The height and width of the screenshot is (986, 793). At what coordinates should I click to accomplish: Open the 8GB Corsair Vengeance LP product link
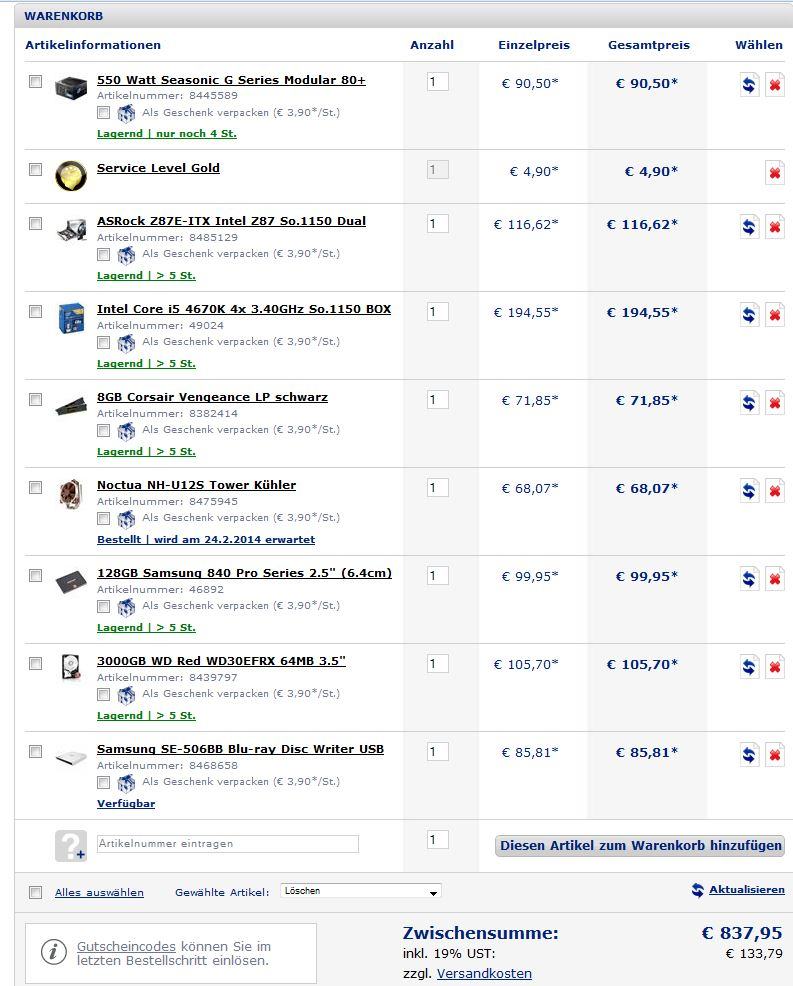pos(212,397)
